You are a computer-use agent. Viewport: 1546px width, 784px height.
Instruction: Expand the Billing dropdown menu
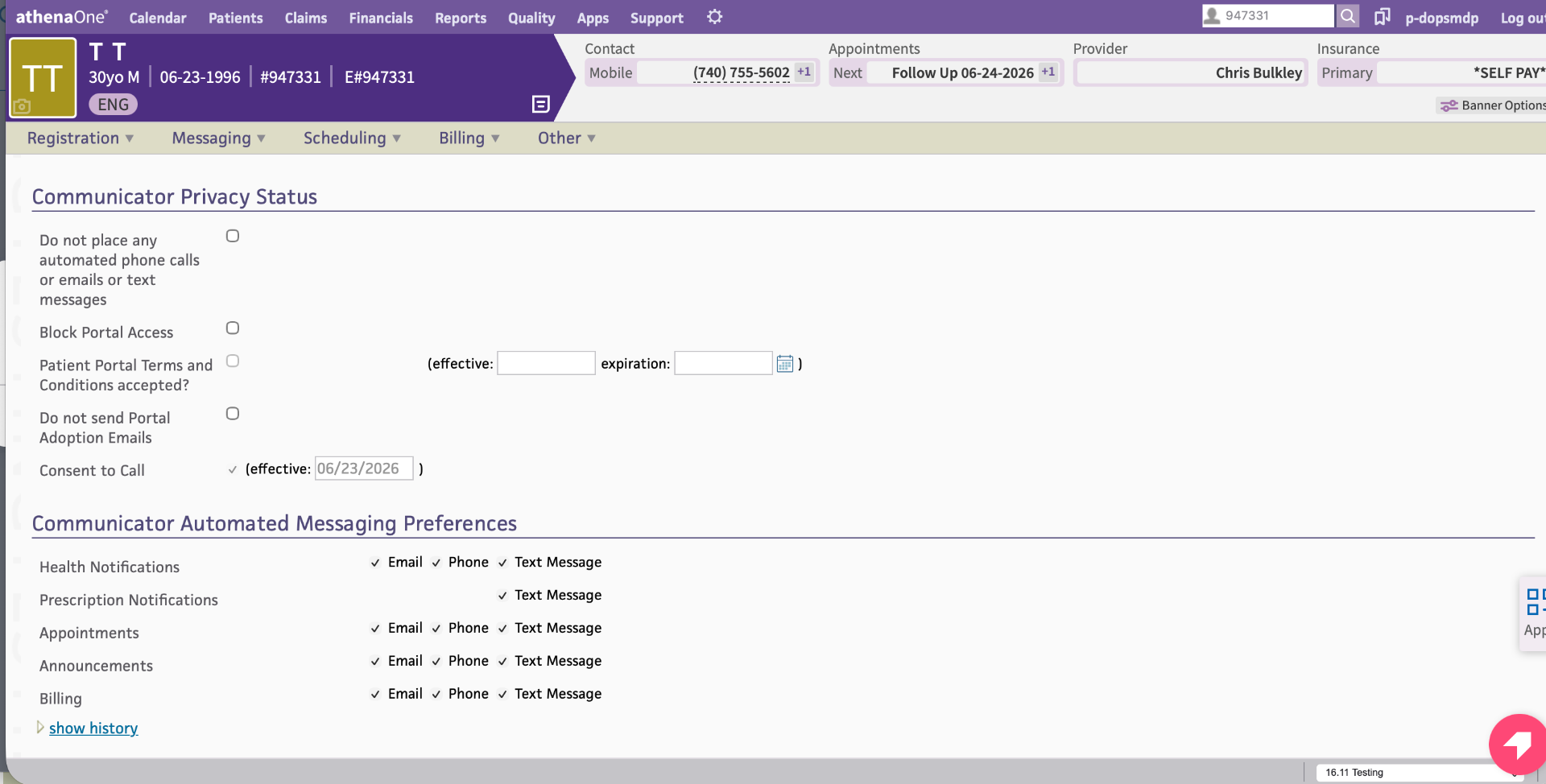(469, 138)
